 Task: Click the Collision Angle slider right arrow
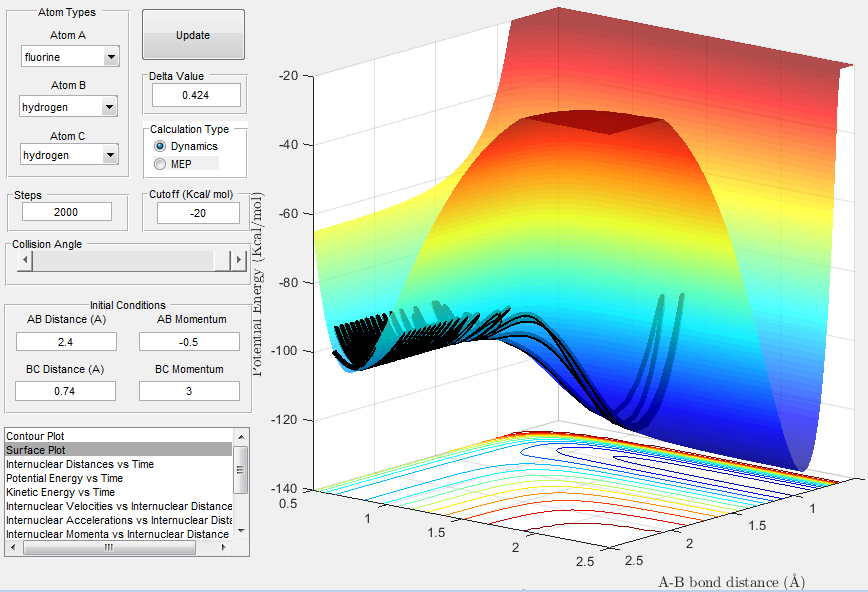click(238, 260)
